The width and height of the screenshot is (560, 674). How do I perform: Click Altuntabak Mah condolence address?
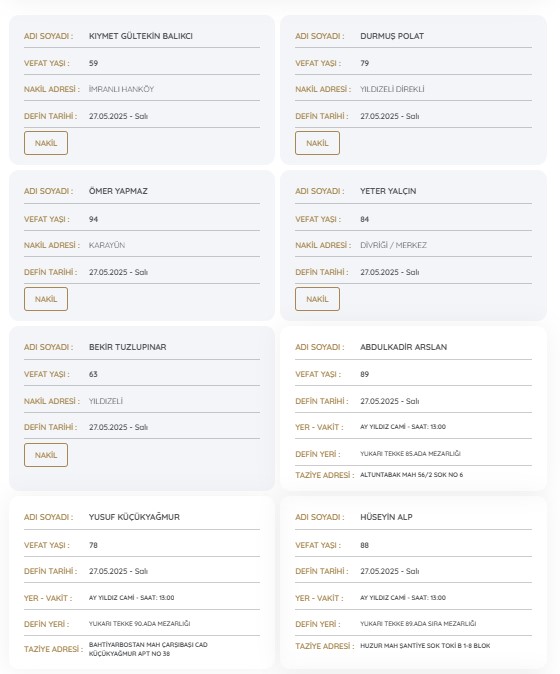coord(412,475)
